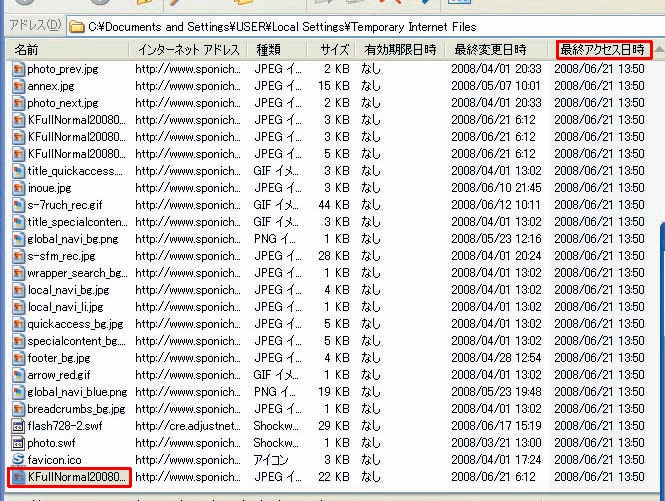665x501 pixels.
Task: Select the flash728-2.swf Shockwave file icon
Action: (18, 425)
